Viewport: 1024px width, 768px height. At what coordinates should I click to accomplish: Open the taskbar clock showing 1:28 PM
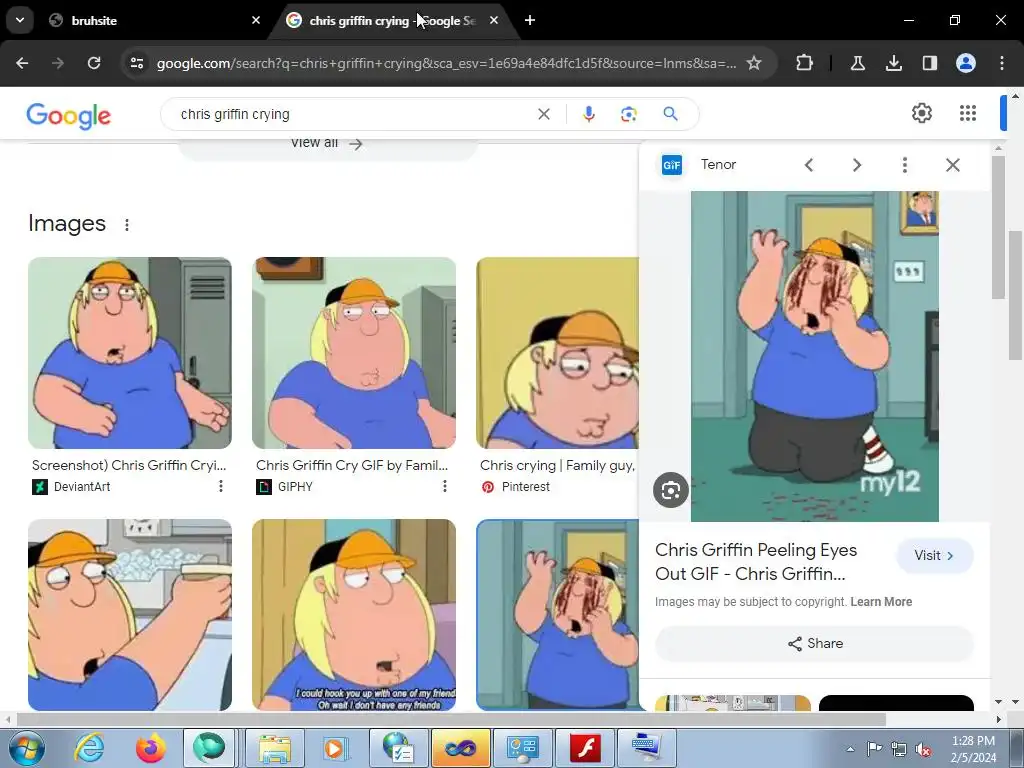tap(972, 749)
